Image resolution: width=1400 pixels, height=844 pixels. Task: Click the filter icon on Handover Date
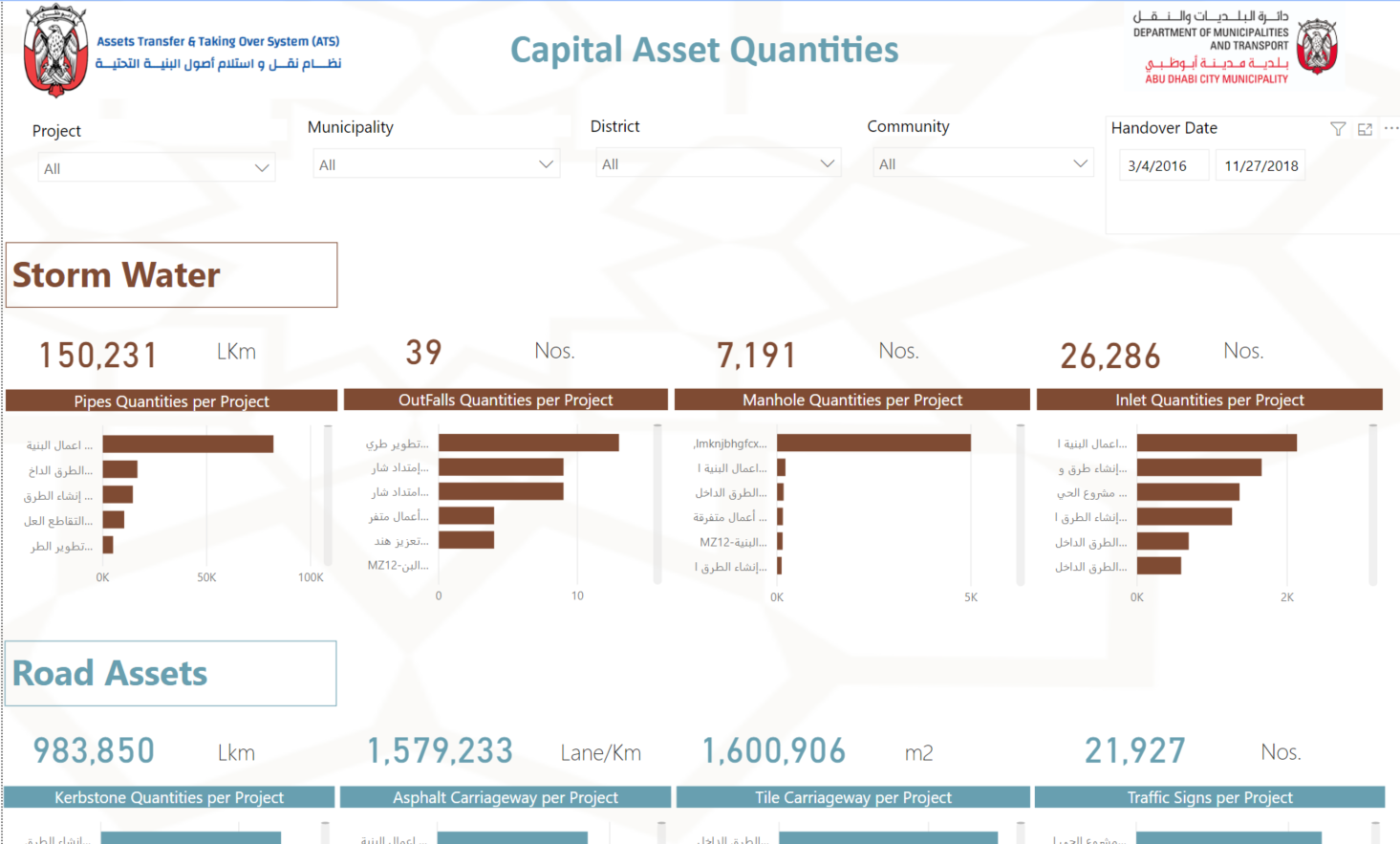pyautogui.click(x=1338, y=129)
